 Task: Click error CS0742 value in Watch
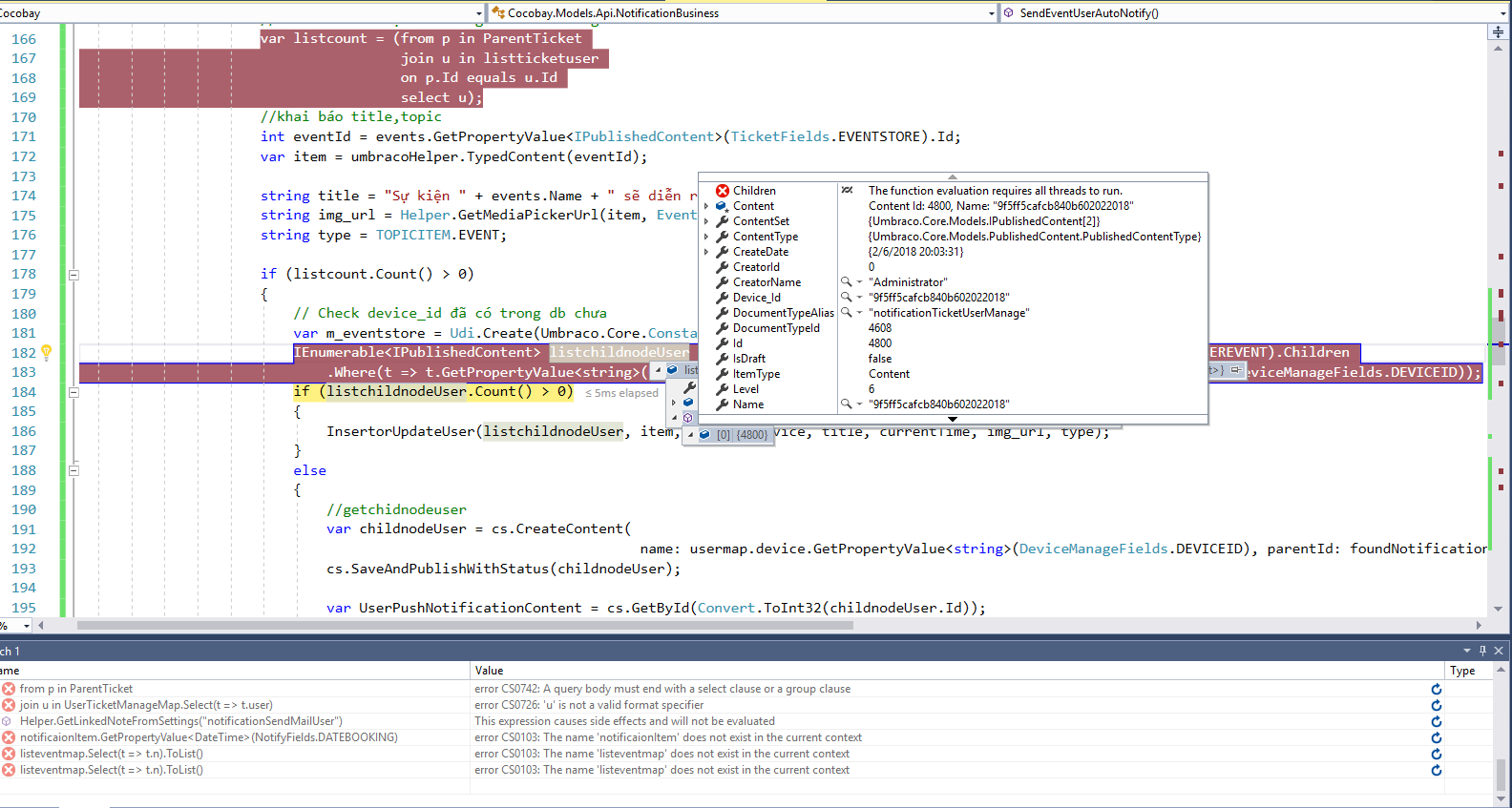[x=662, y=689]
